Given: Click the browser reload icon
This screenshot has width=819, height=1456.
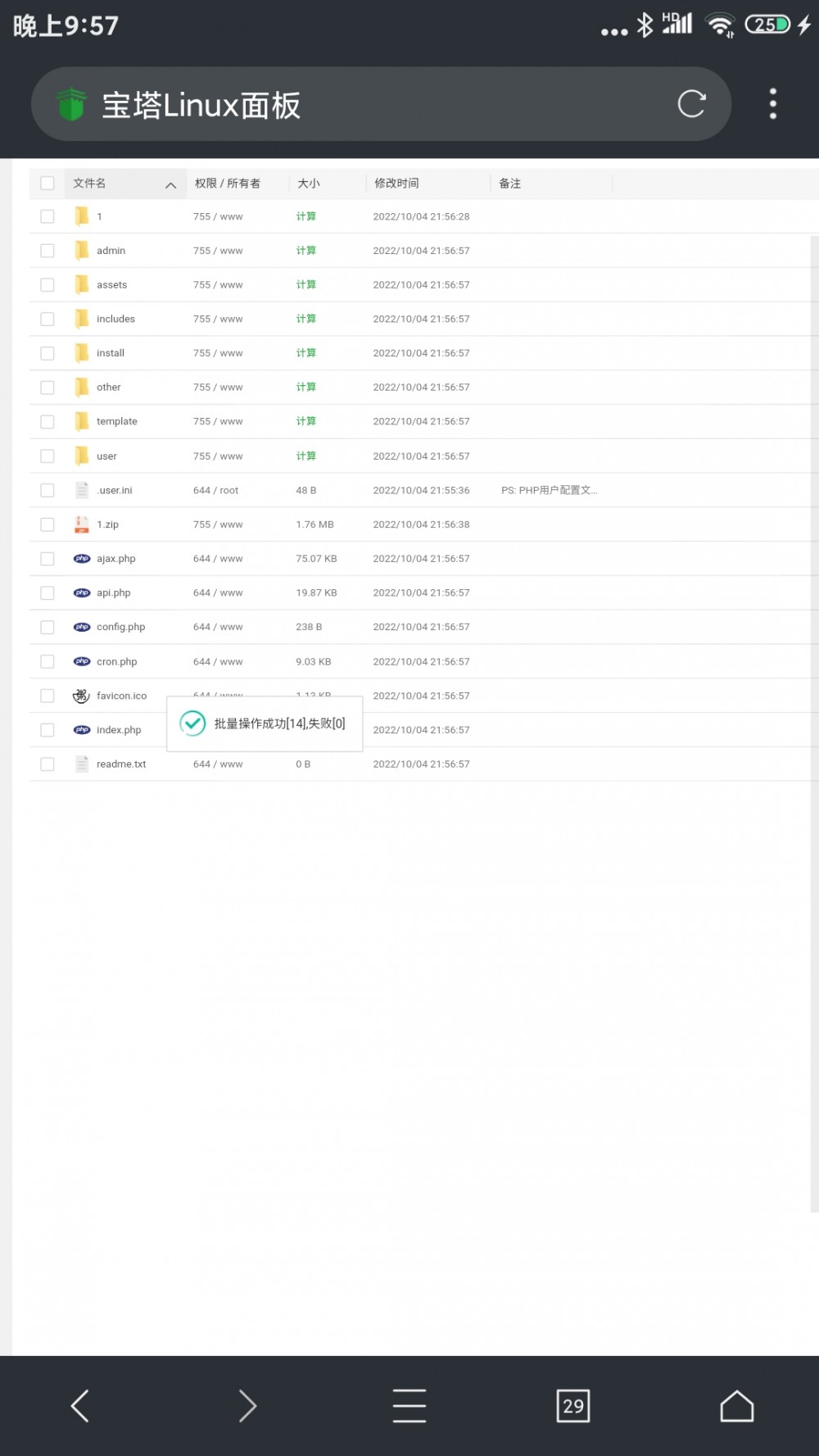Looking at the screenshot, I should [x=690, y=104].
